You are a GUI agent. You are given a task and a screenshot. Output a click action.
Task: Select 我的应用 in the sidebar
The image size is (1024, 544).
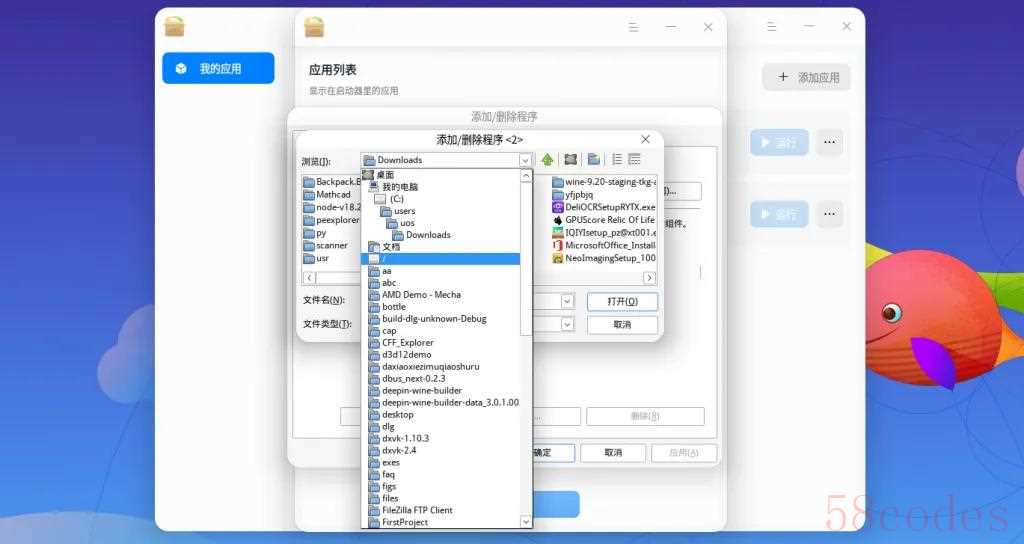[x=218, y=68]
